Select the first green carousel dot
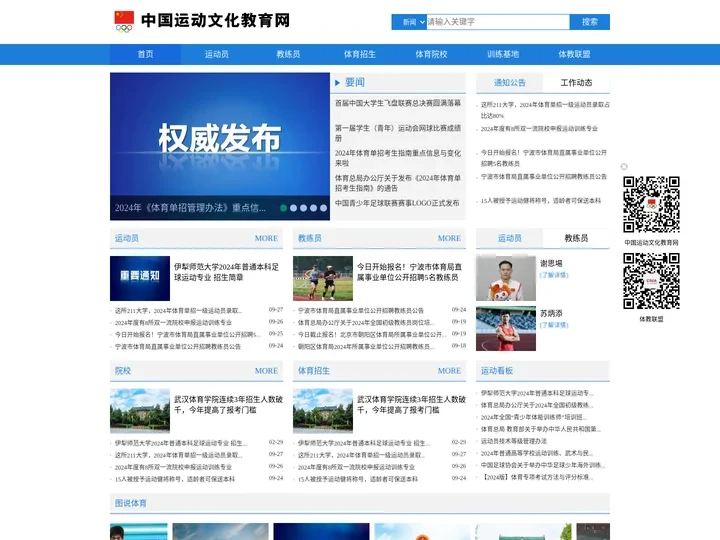This screenshot has width=720, height=540. (283, 208)
